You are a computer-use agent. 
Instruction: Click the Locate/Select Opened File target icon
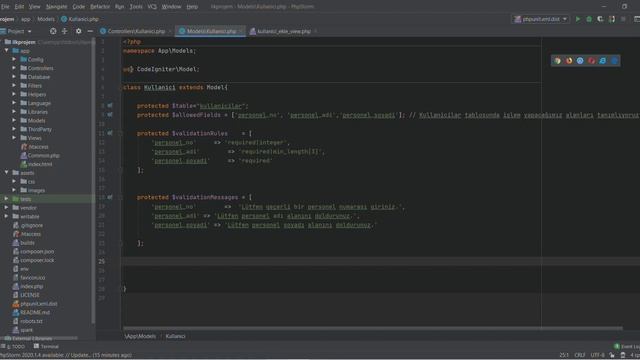53,31
